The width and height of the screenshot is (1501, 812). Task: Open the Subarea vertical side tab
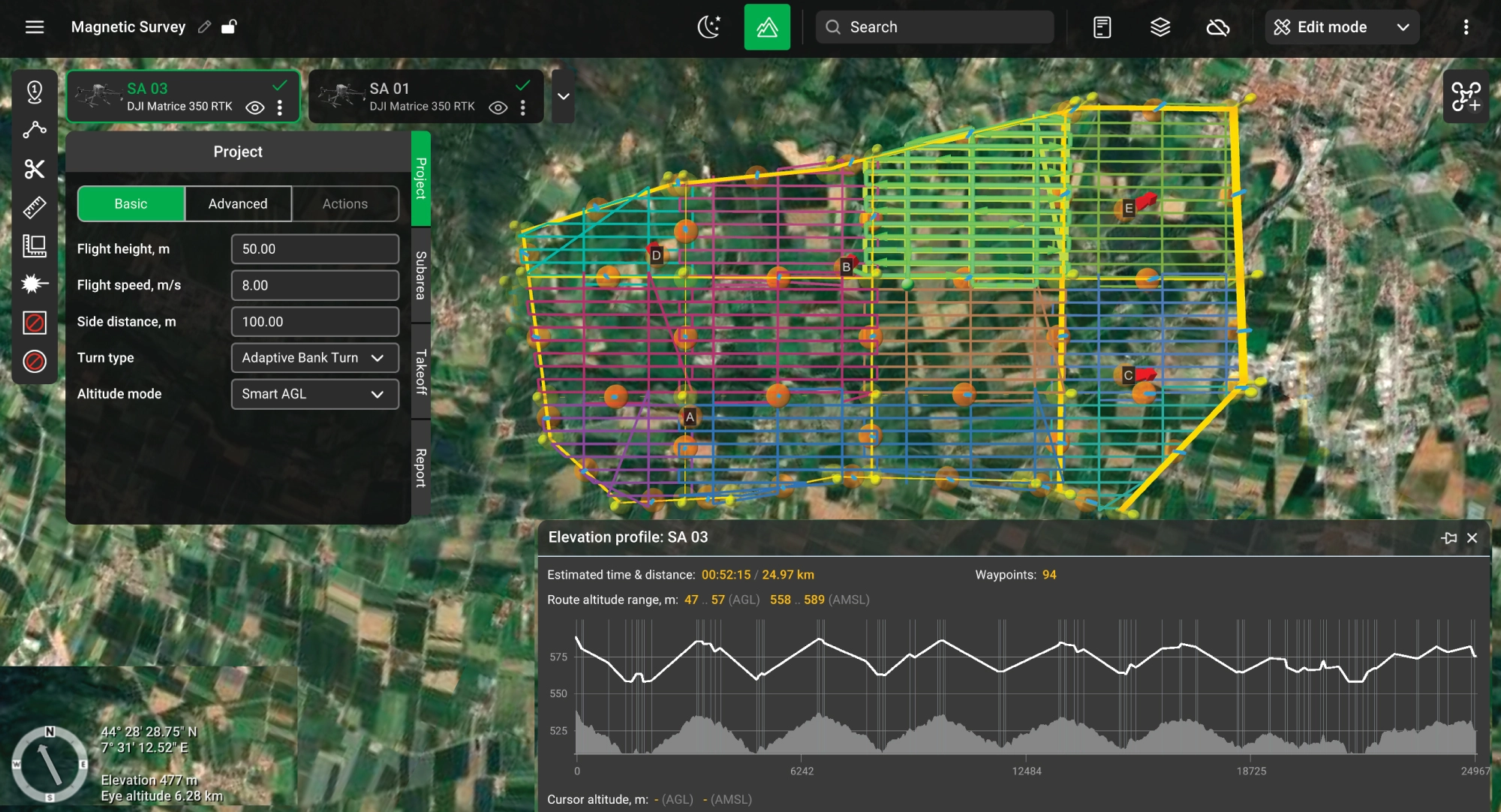click(421, 275)
